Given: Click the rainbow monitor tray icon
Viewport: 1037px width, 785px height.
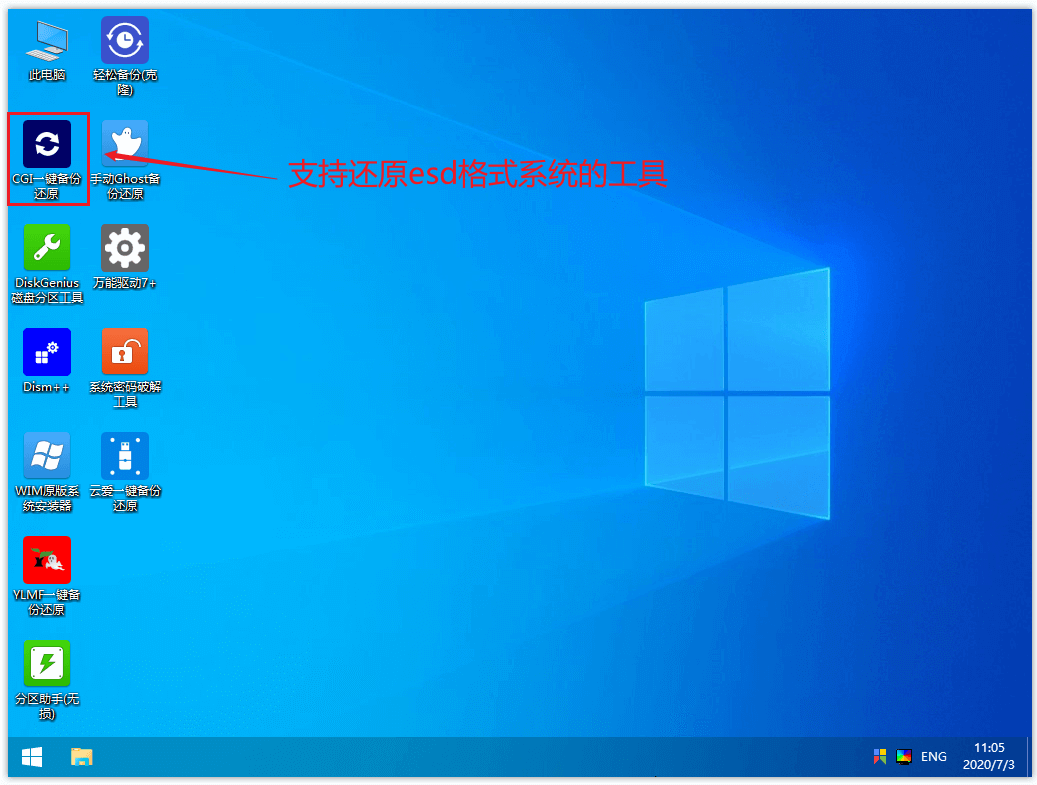Looking at the screenshot, I should [904, 757].
